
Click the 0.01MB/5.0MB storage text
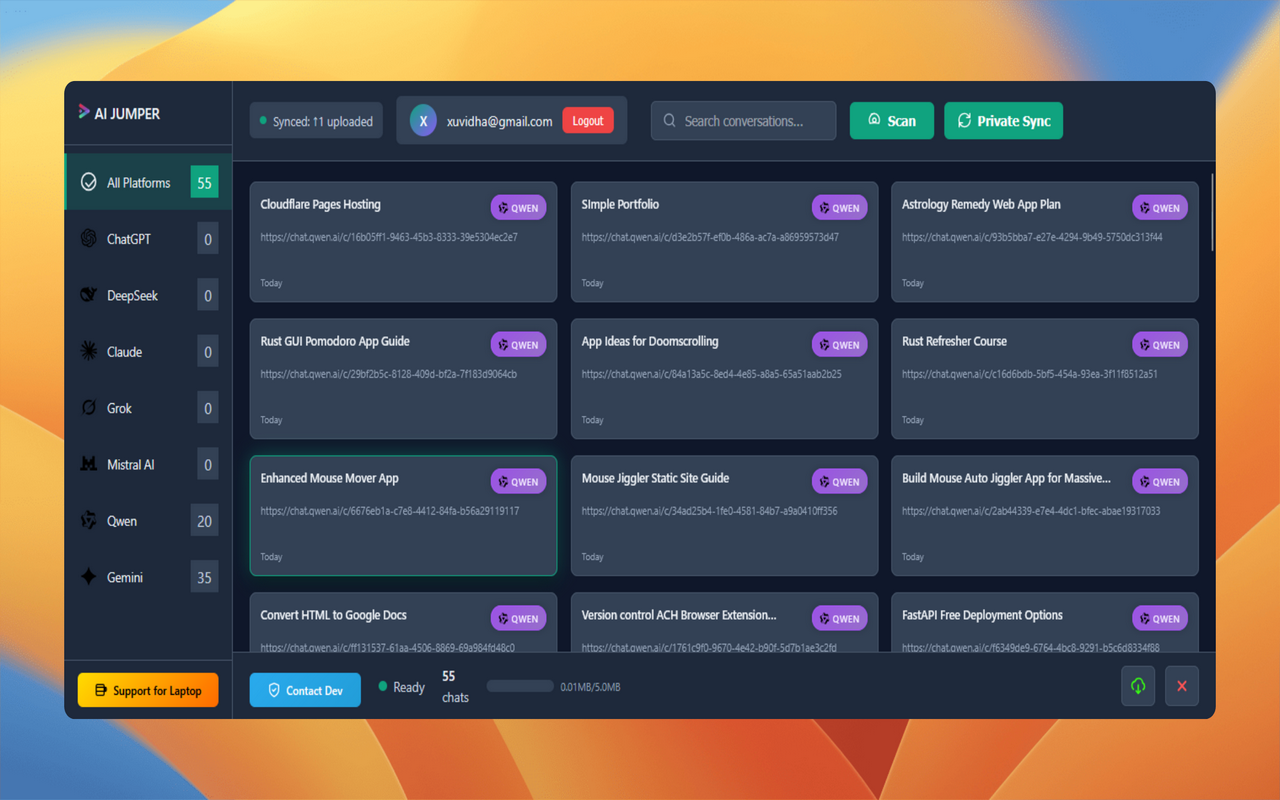tap(590, 687)
